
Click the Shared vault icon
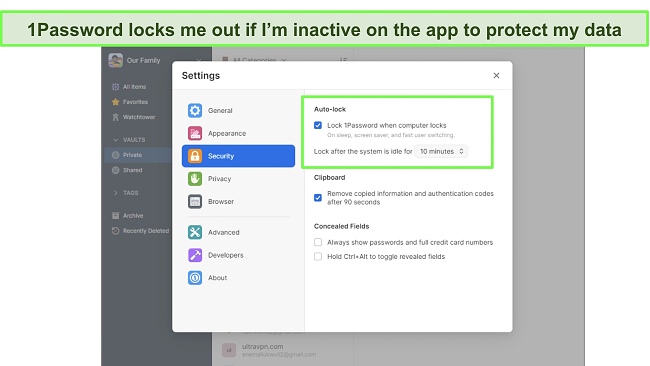(x=116, y=170)
